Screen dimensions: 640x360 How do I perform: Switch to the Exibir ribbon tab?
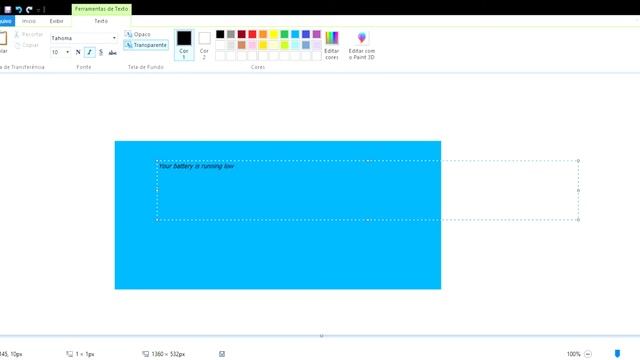[x=56, y=21]
